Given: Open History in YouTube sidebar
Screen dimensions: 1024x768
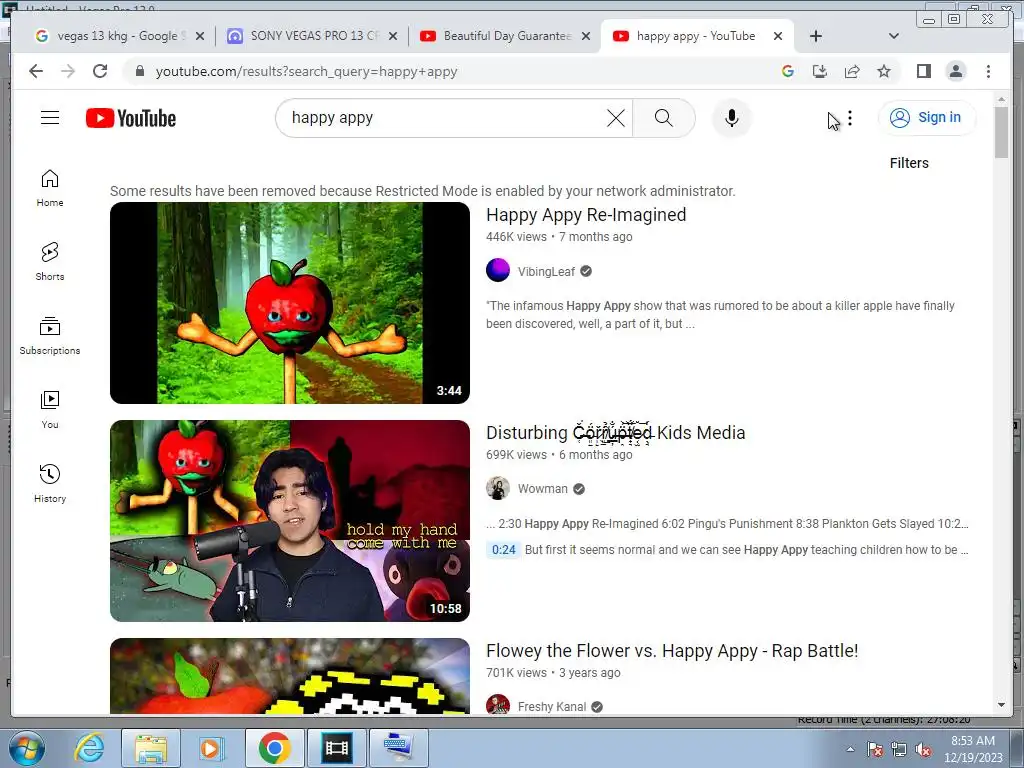Looking at the screenshot, I should [50, 483].
